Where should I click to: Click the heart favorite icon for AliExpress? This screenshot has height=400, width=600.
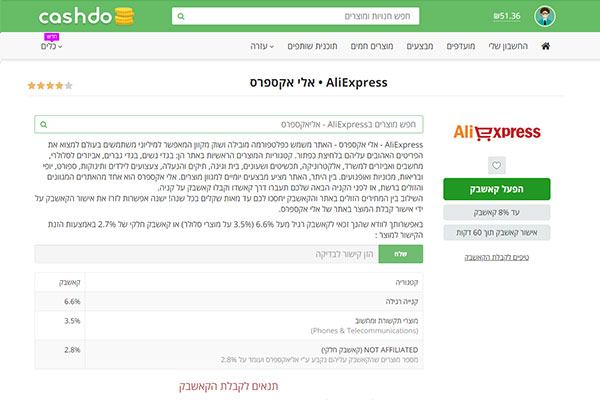pos(497,165)
